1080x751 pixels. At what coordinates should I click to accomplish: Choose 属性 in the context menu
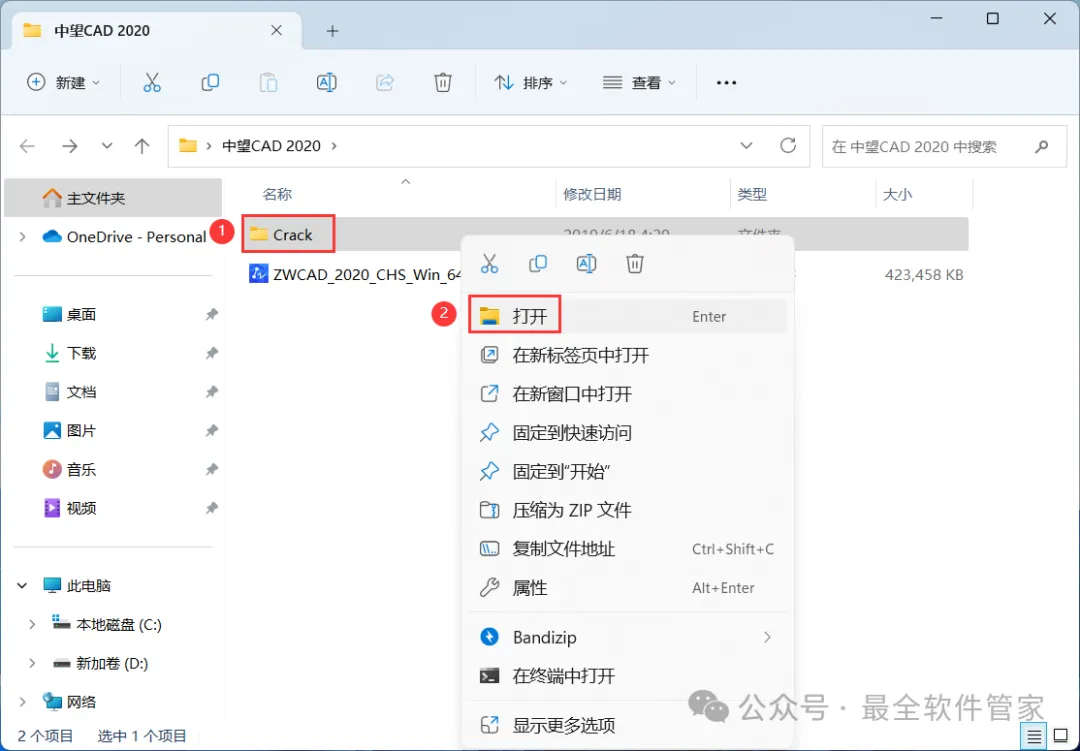click(627, 588)
